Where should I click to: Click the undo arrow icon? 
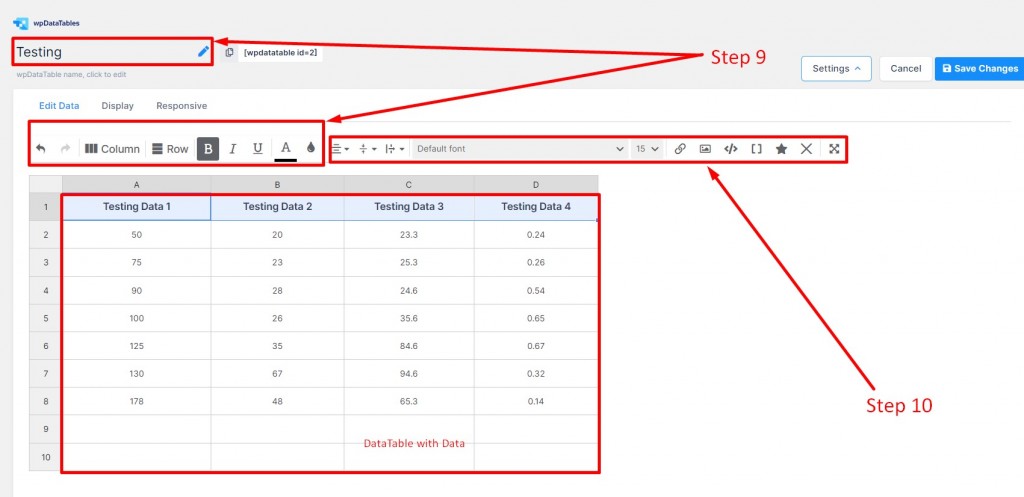pyautogui.click(x=40, y=149)
